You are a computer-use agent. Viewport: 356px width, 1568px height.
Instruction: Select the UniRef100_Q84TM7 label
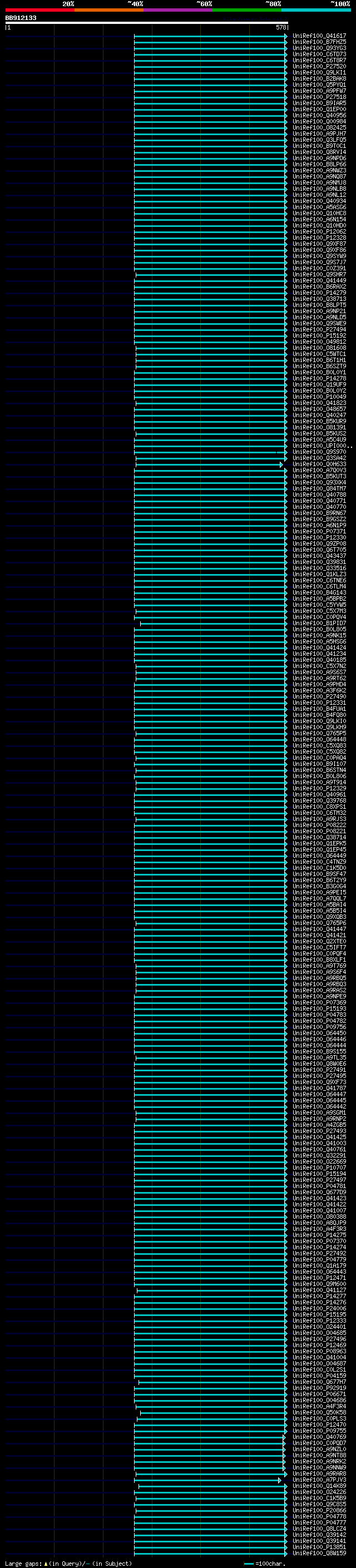pyautogui.click(x=319, y=488)
